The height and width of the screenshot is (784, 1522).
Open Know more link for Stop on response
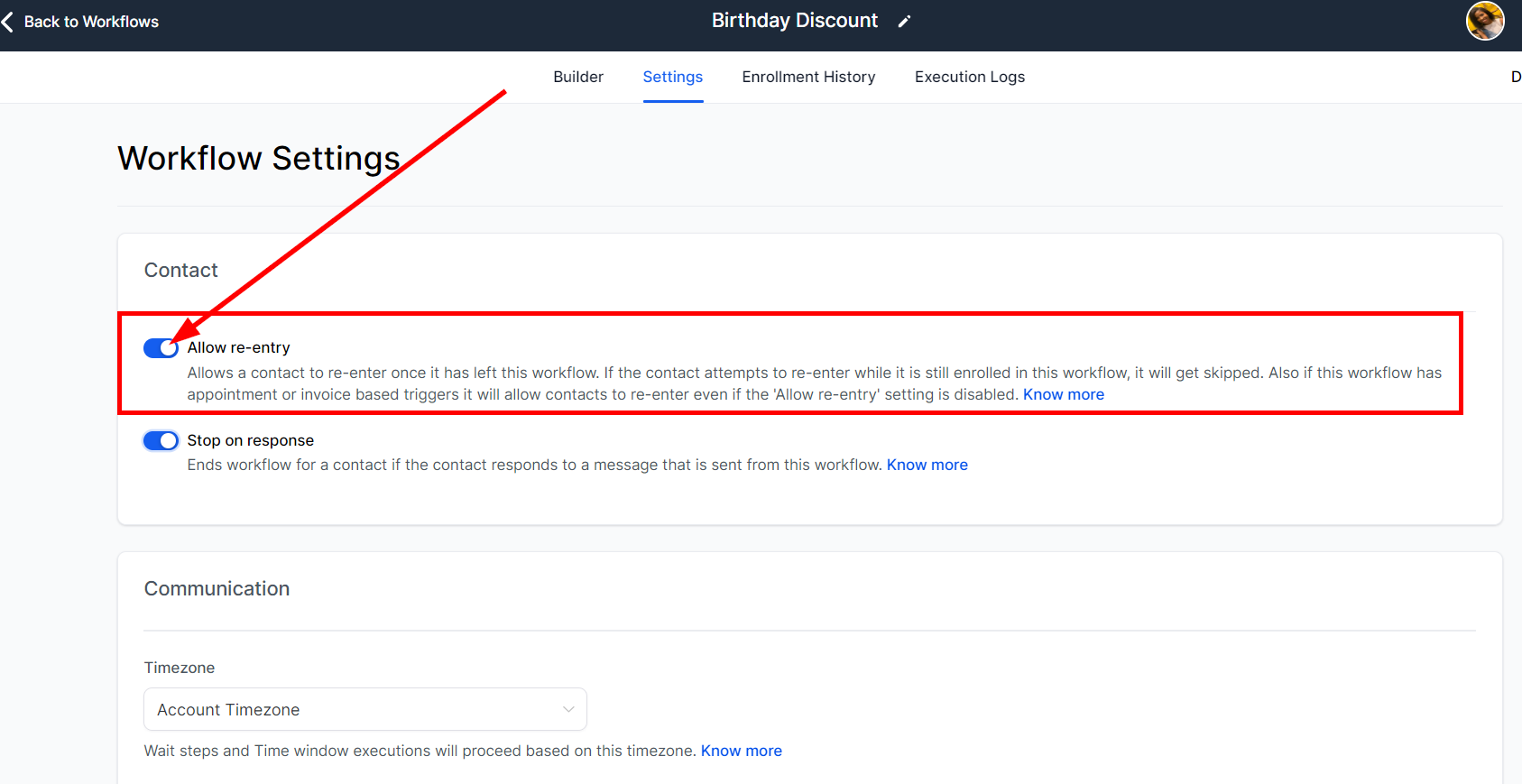coord(927,465)
